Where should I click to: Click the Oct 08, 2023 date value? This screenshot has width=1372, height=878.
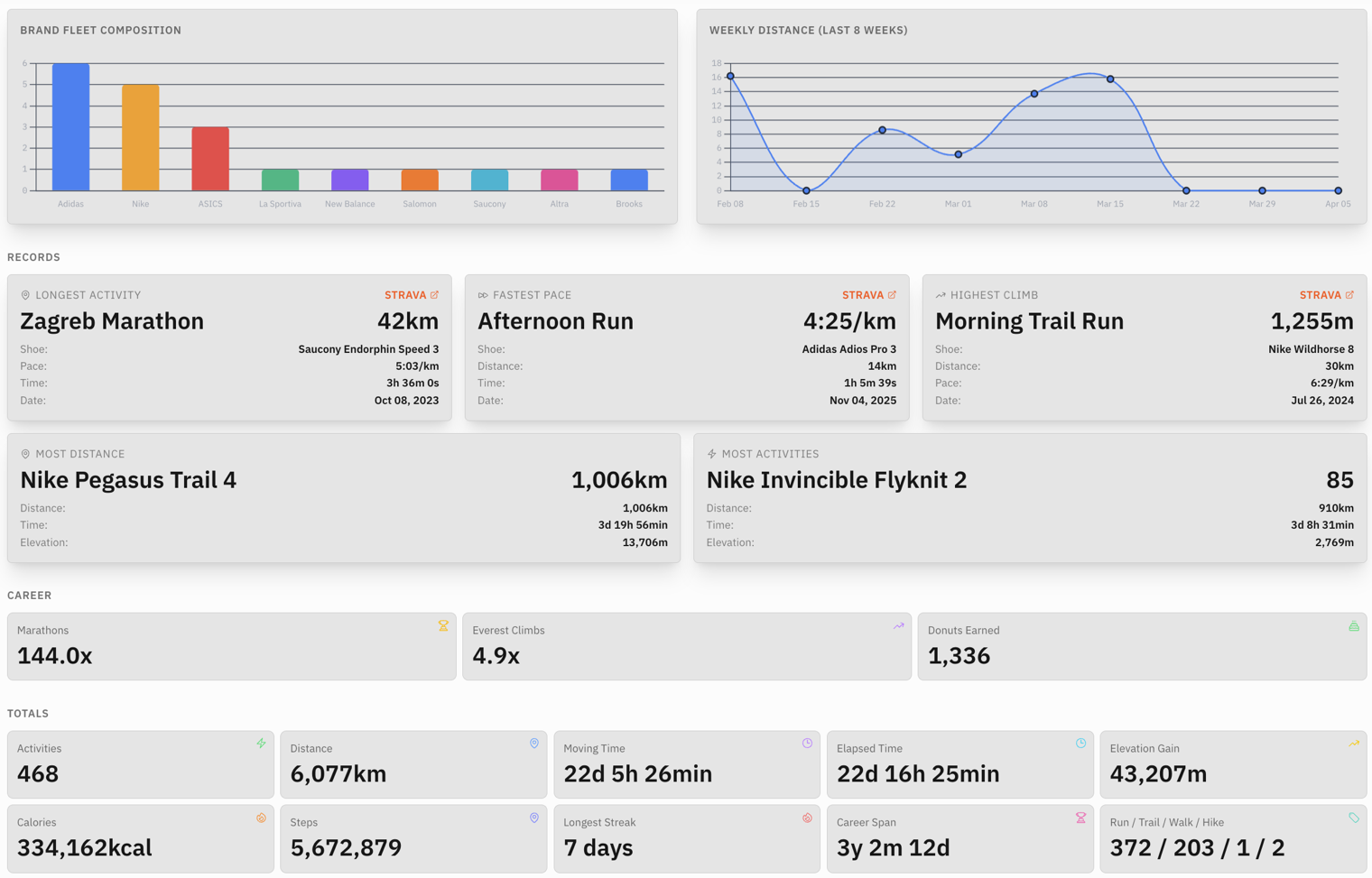pyautogui.click(x=406, y=401)
